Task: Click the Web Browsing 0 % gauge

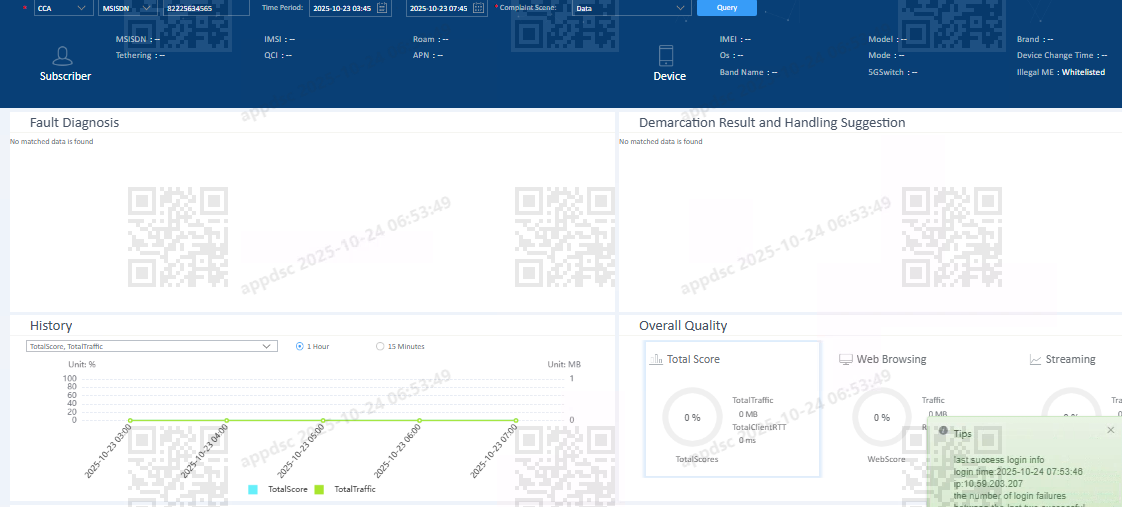Action: 882,418
